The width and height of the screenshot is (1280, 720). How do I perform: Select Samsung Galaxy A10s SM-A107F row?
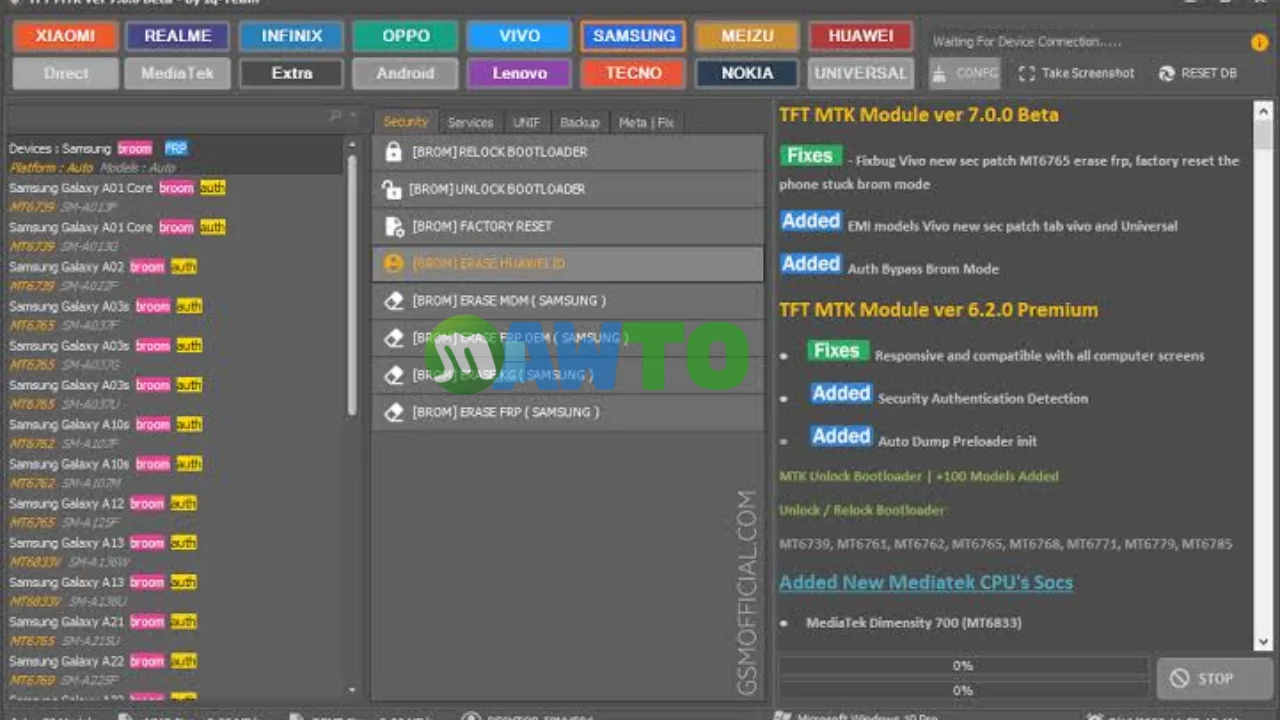[x=176, y=434]
